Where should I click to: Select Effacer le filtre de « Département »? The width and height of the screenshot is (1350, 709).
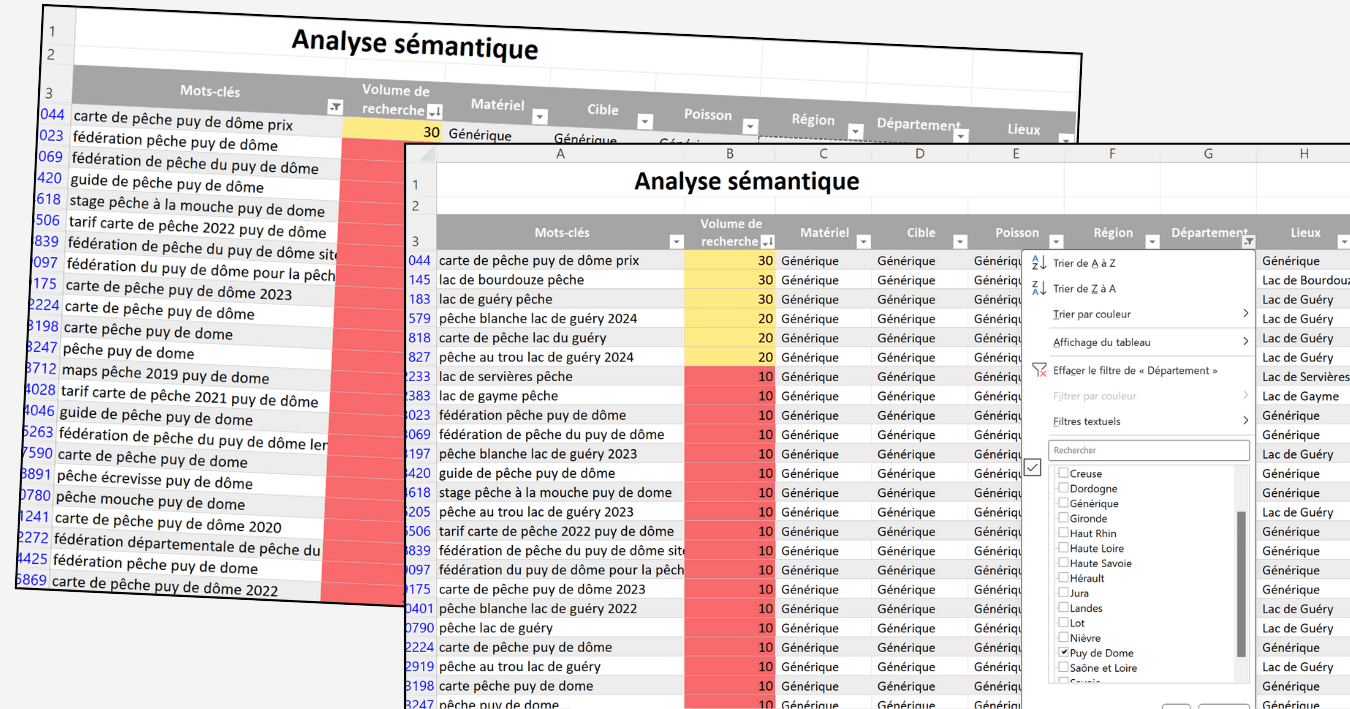pos(1135,370)
